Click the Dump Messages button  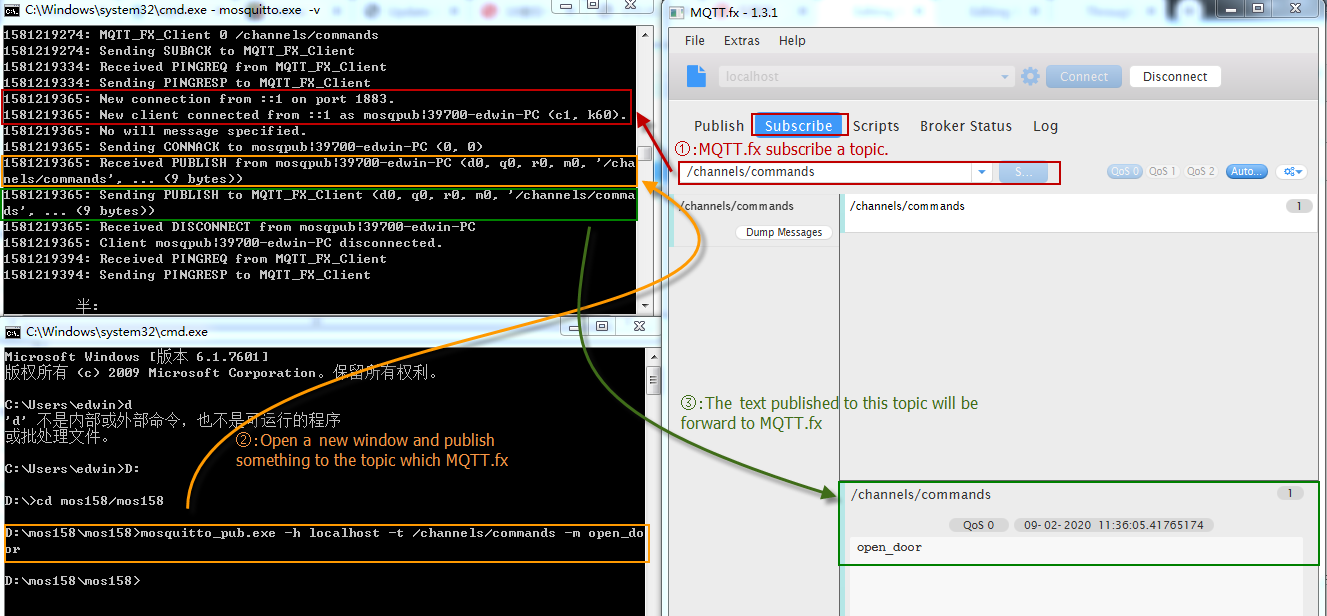click(x=784, y=232)
